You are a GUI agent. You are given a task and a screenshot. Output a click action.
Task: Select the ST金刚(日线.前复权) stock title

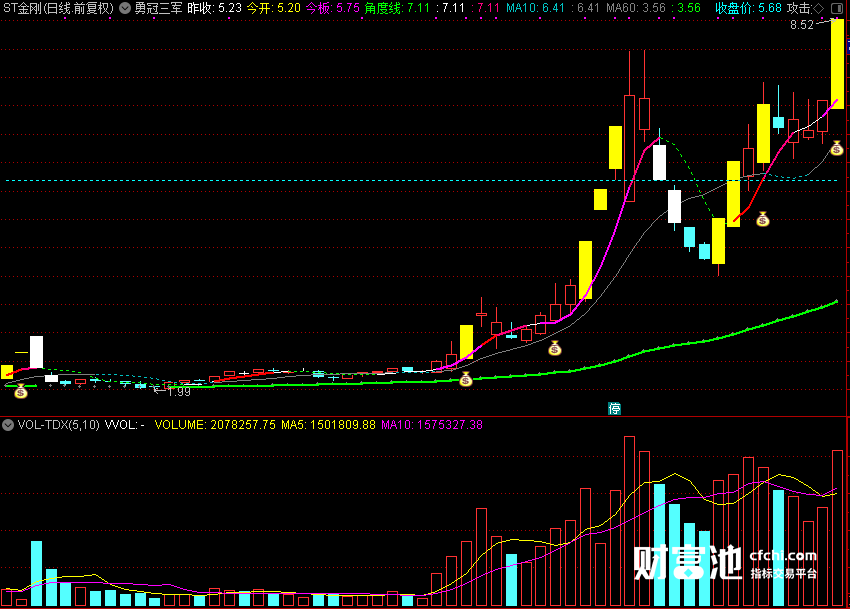coord(59,8)
